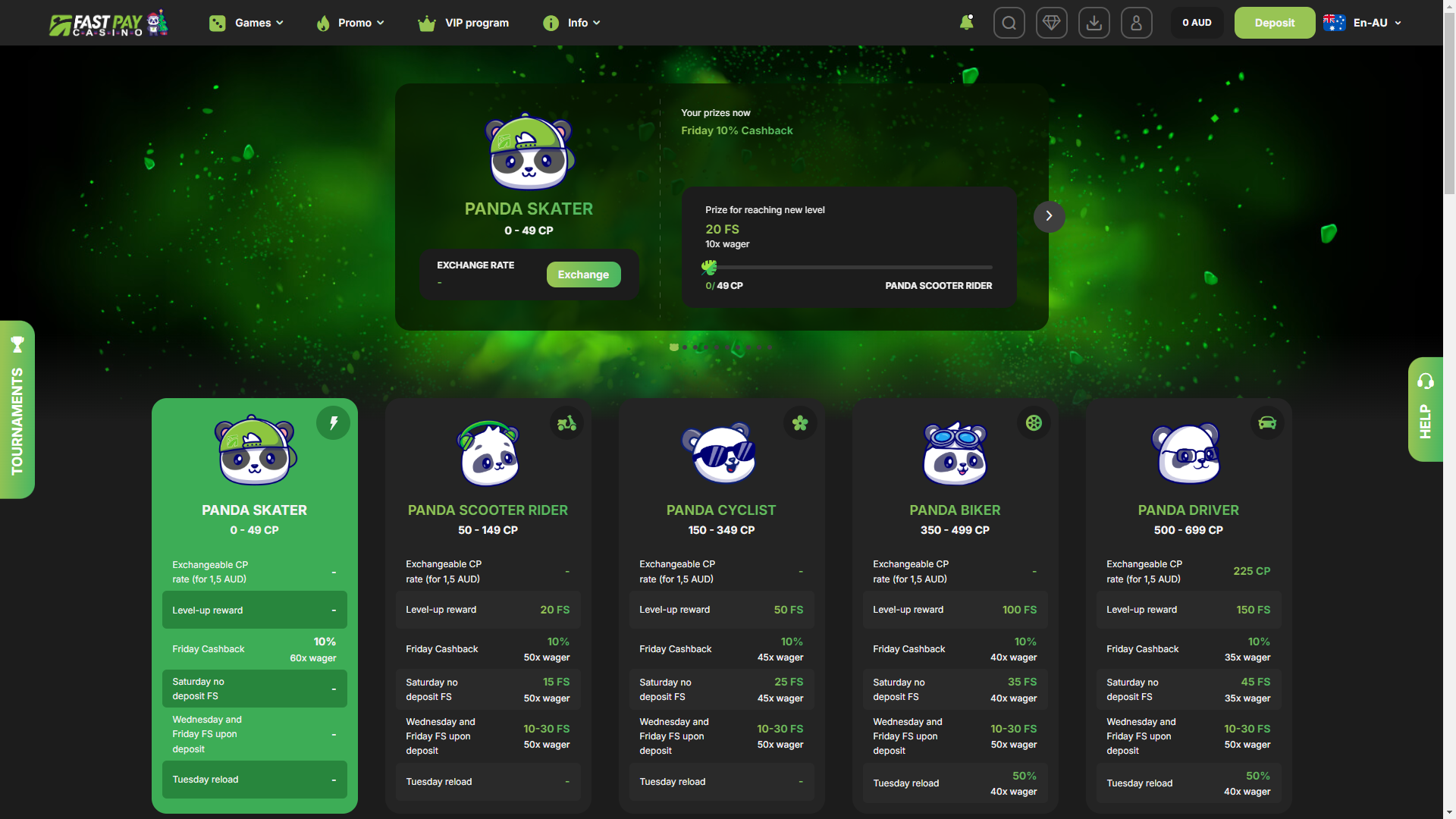The height and width of the screenshot is (819, 1456).
Task: Click the diamond VIP icon in header
Action: click(x=1051, y=23)
